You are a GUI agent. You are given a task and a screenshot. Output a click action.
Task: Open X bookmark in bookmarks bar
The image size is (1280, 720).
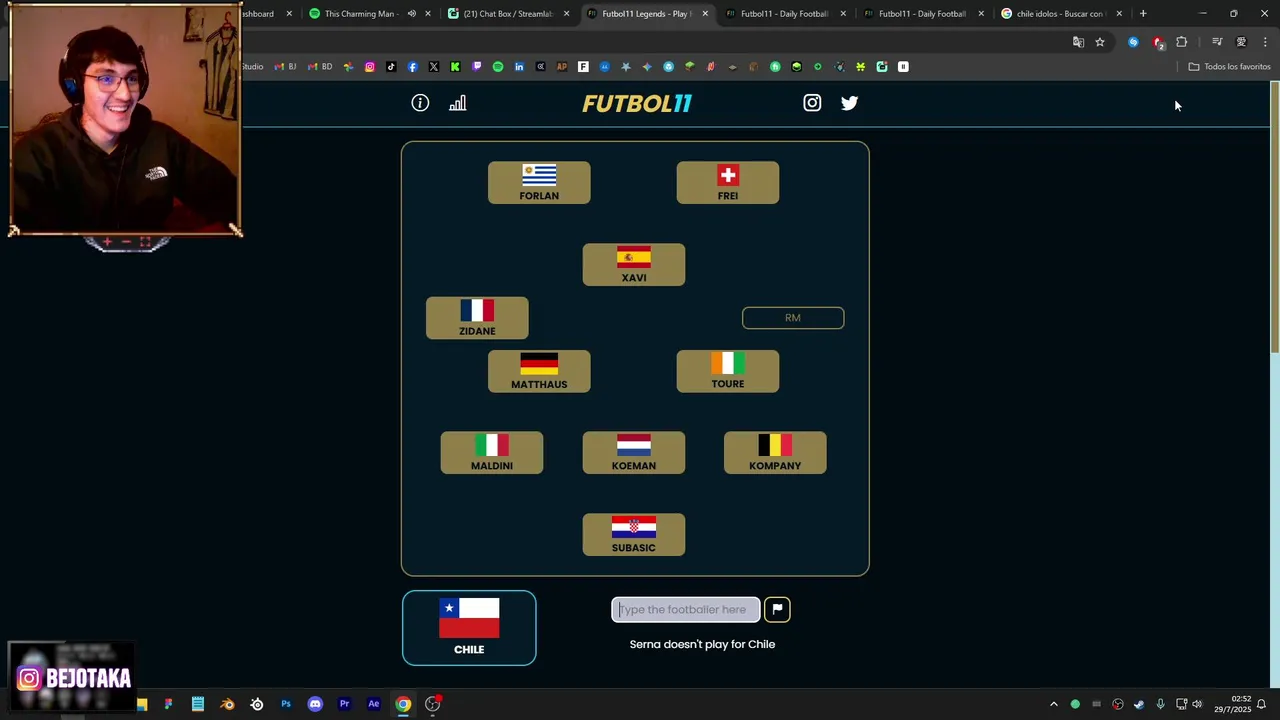point(434,67)
